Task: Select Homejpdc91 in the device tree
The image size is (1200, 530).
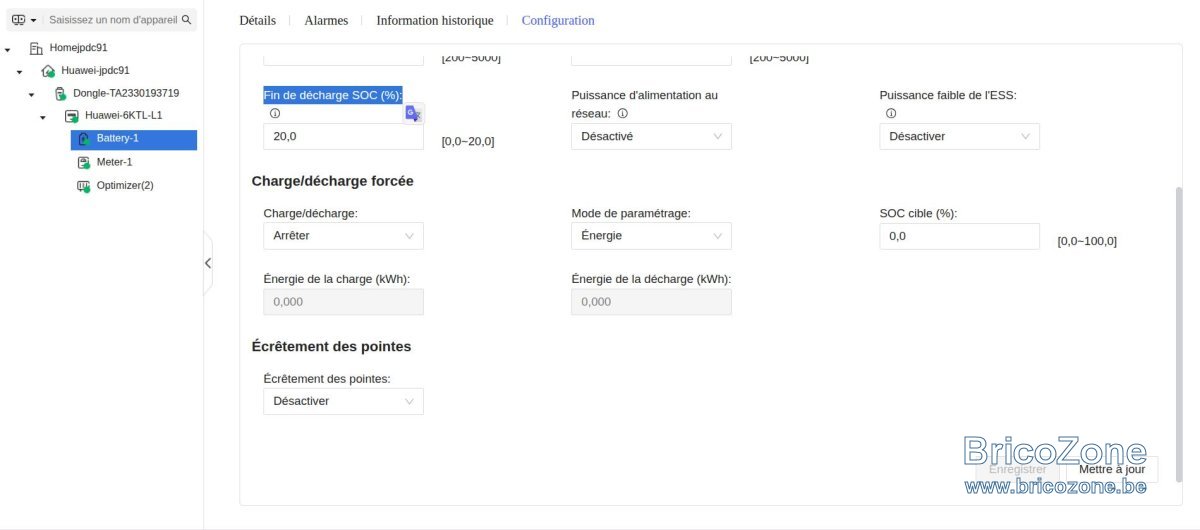Action: 78,48
